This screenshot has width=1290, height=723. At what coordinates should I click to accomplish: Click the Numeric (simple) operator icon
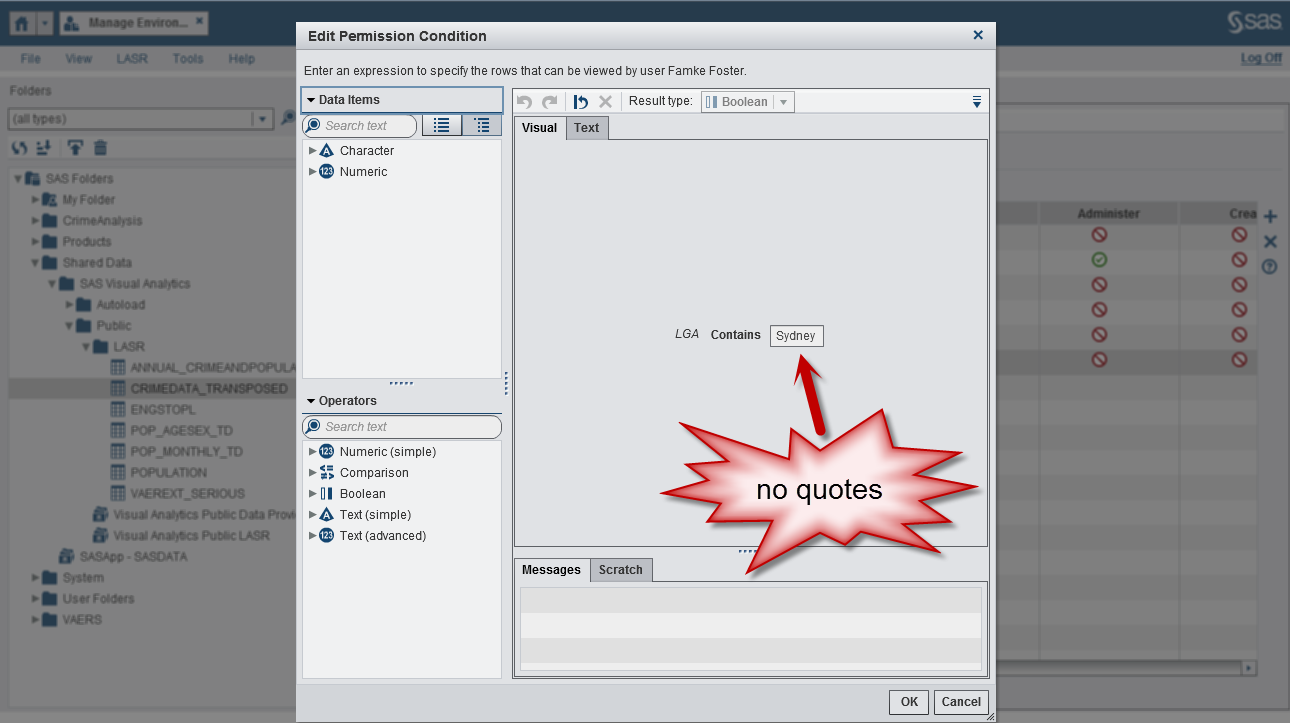point(326,451)
